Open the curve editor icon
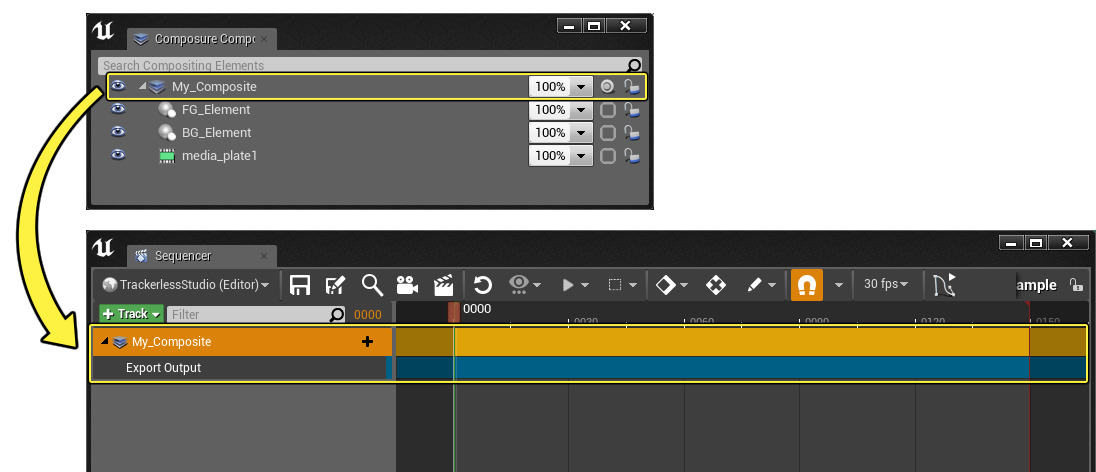The image size is (1096, 472). pos(944,285)
